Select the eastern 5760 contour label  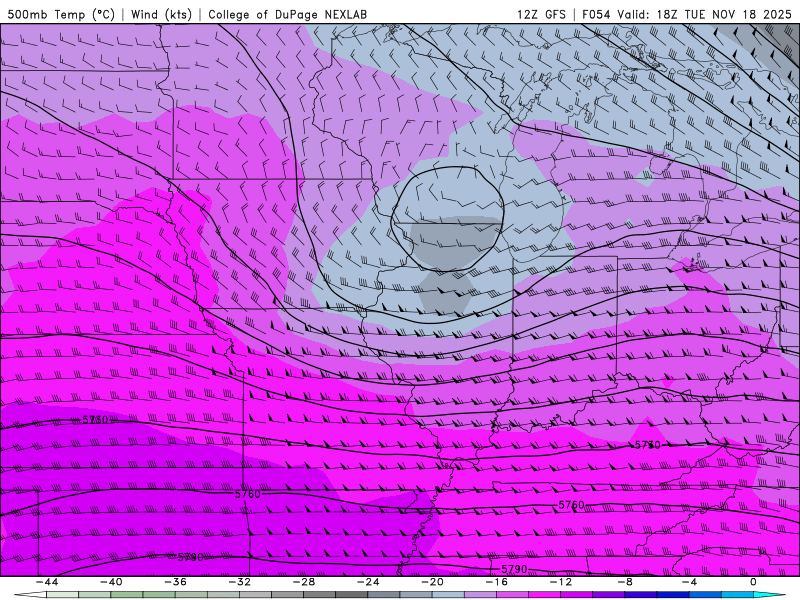tap(571, 505)
